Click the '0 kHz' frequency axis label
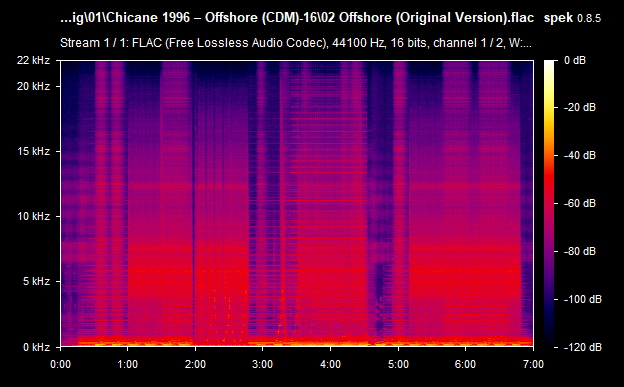 point(36,347)
